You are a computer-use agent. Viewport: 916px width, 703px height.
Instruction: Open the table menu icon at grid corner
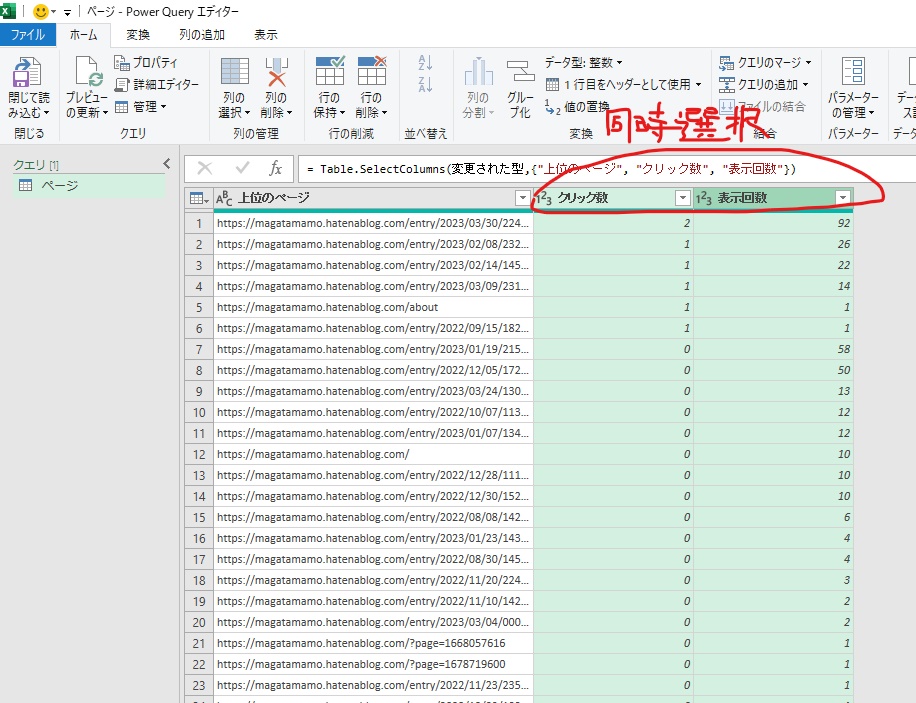click(x=199, y=199)
